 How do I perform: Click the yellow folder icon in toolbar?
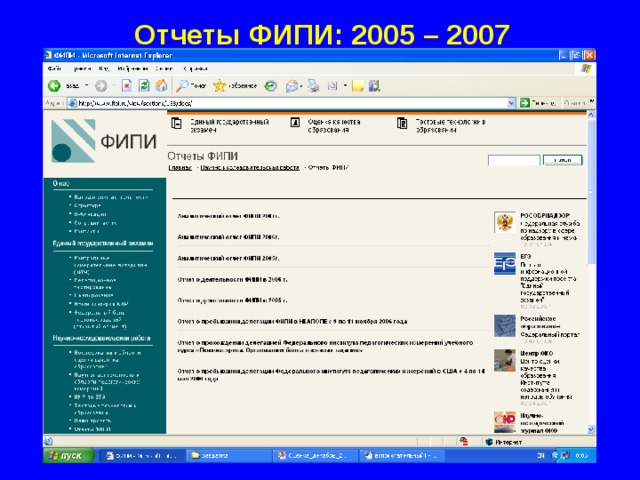[358, 86]
